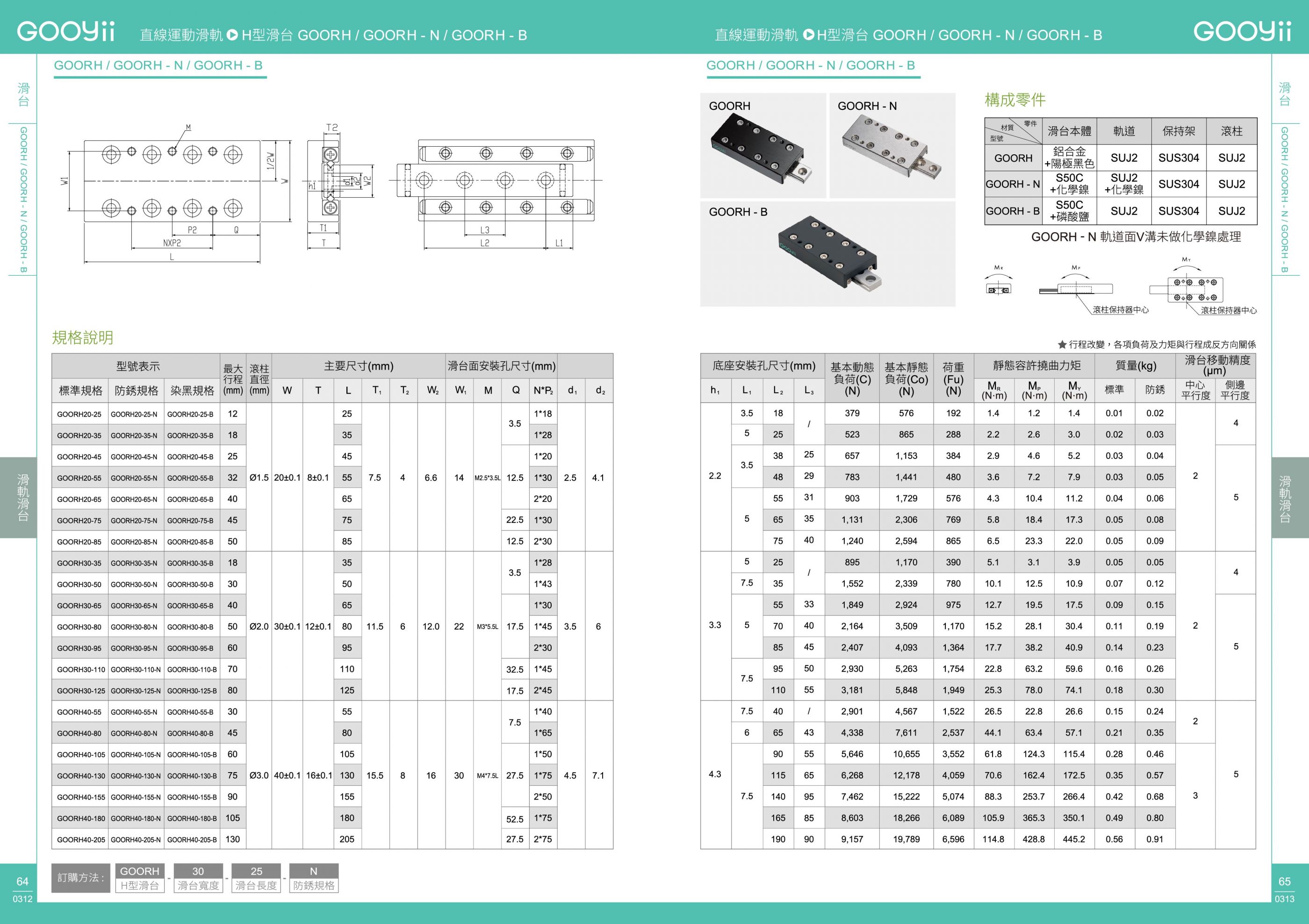Click the 規格說明 section heading
The image size is (1309, 924).
click(x=83, y=337)
